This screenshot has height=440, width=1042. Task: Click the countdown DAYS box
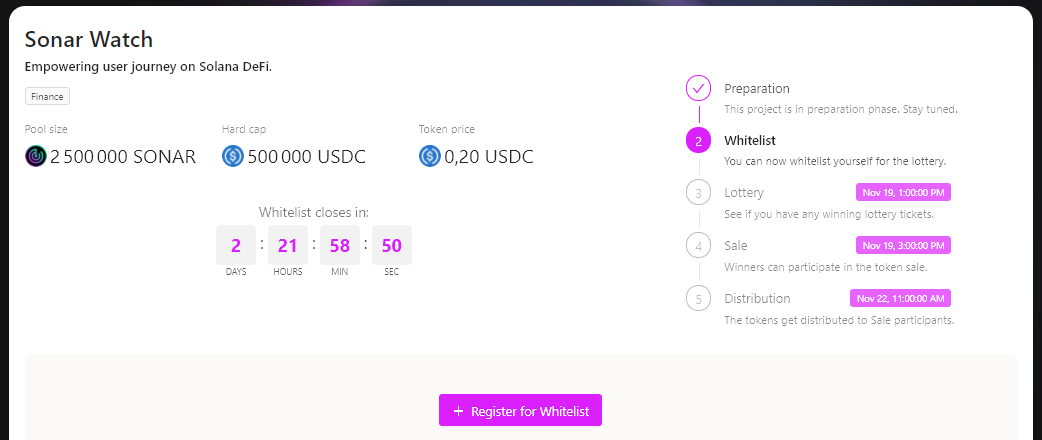[236, 246]
